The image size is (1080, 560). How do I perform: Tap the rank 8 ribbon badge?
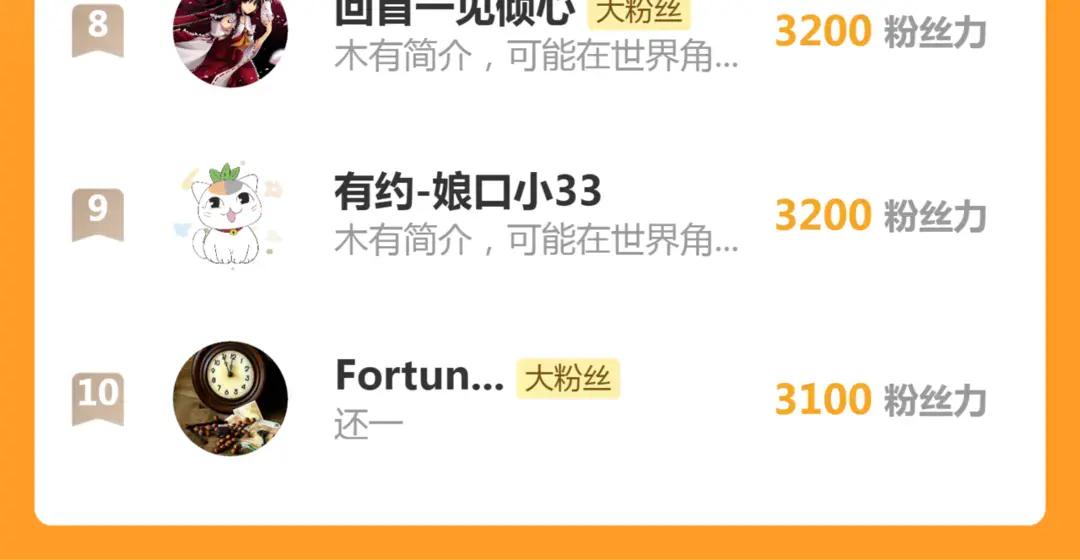[98, 29]
